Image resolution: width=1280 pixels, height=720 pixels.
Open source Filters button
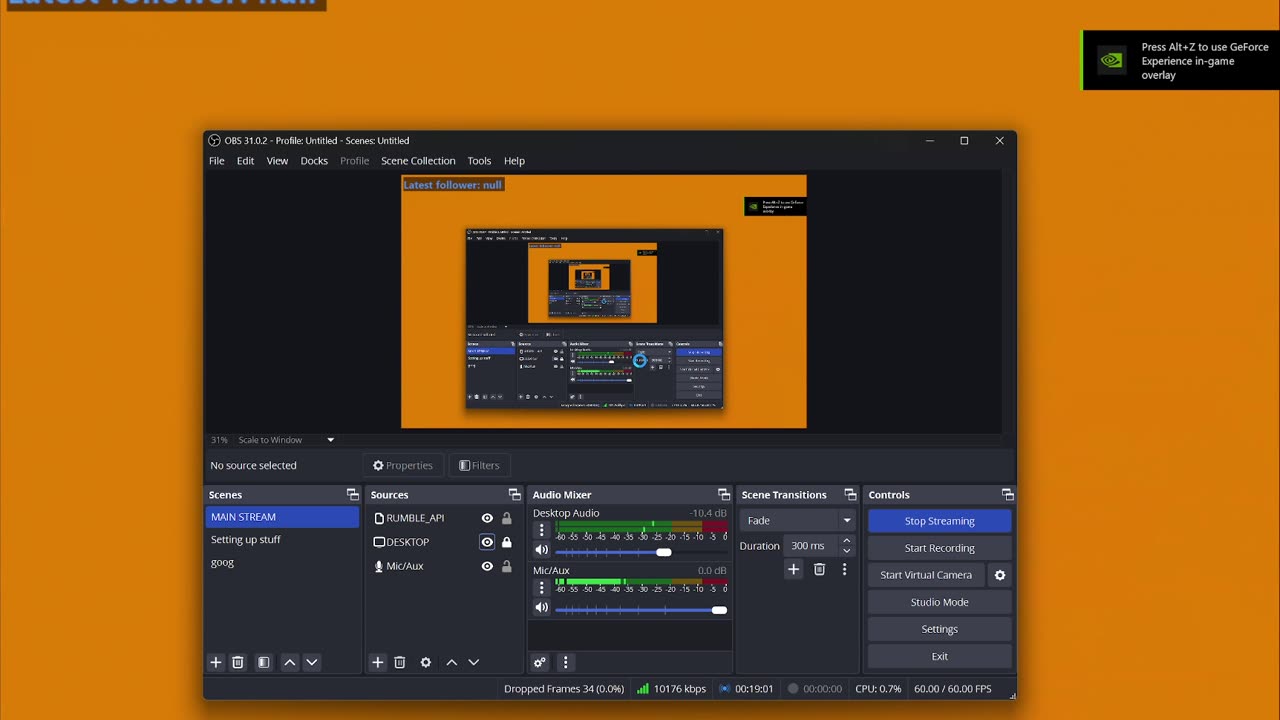tap(479, 465)
